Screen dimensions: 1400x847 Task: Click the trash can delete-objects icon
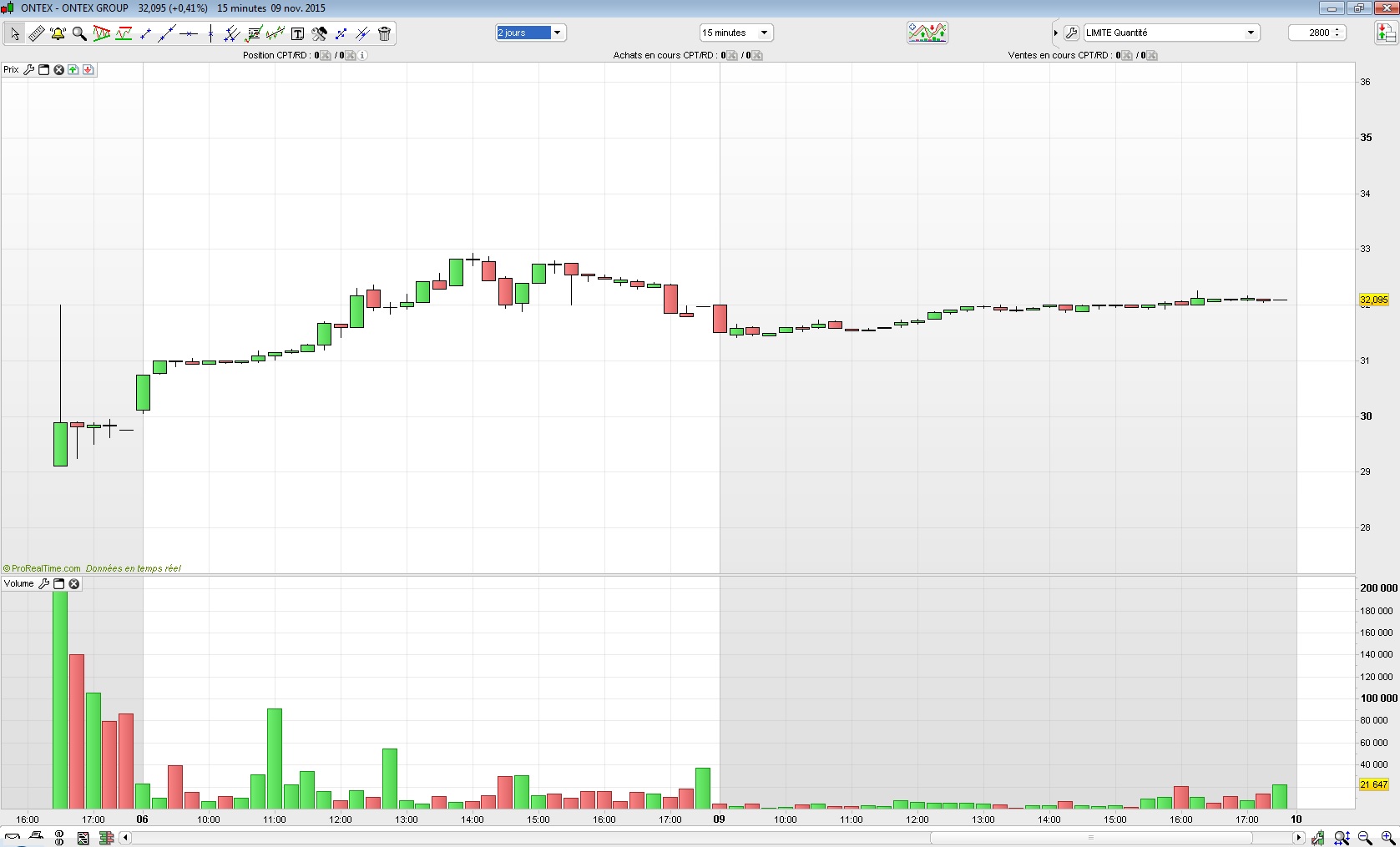384,33
